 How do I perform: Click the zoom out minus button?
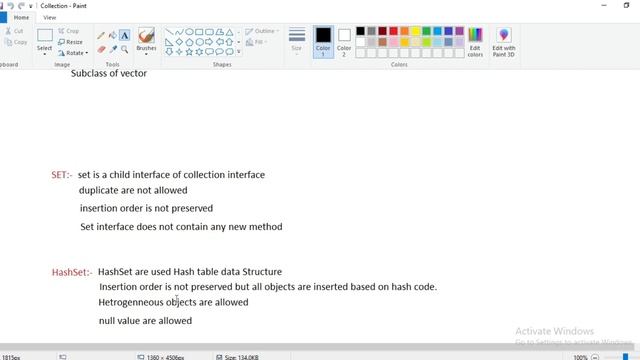pyautogui.click(x=595, y=357)
